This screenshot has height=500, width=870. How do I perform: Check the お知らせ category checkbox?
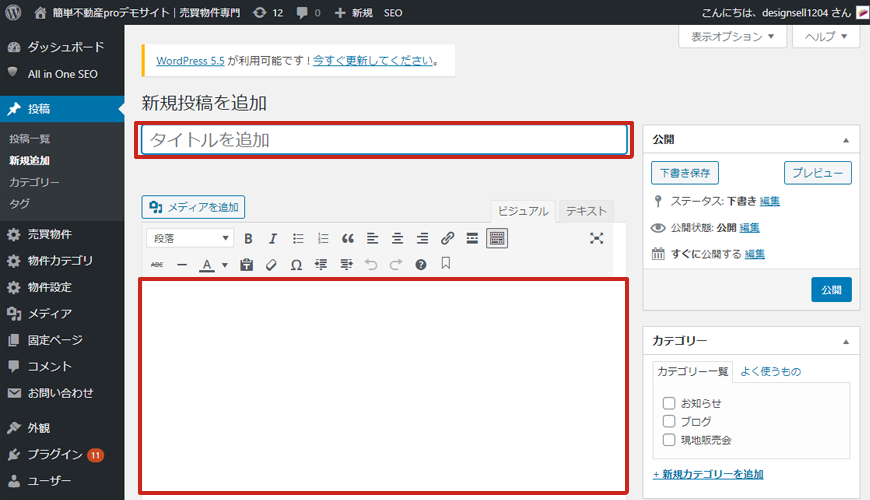[669, 403]
